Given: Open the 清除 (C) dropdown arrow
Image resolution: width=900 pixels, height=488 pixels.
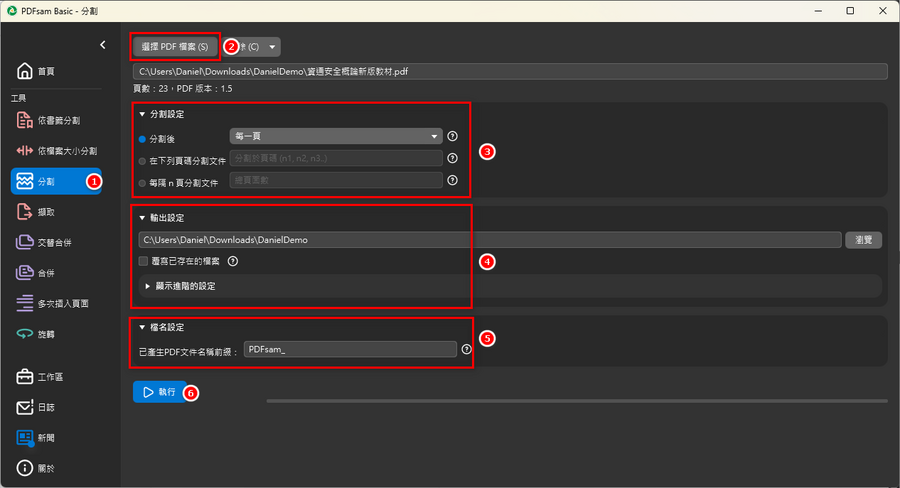Looking at the screenshot, I should coord(272,47).
